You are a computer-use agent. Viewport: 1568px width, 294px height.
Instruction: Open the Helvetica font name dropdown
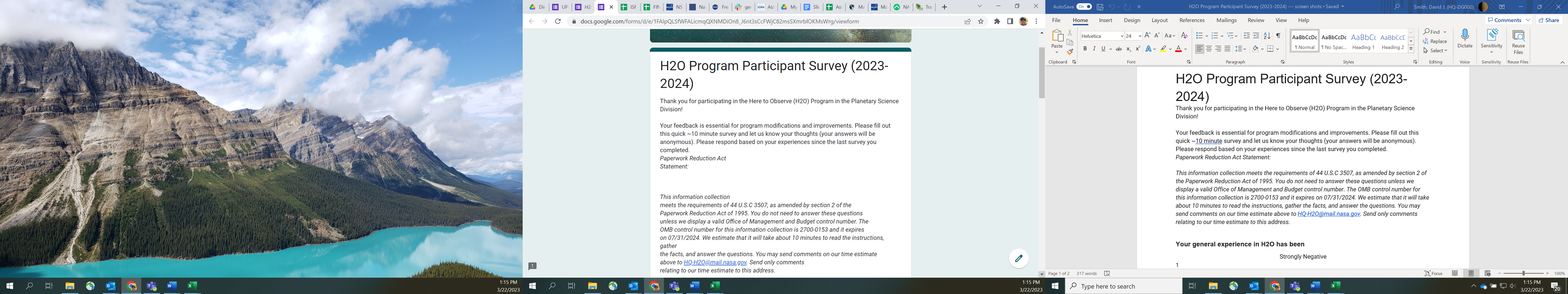point(1121,36)
